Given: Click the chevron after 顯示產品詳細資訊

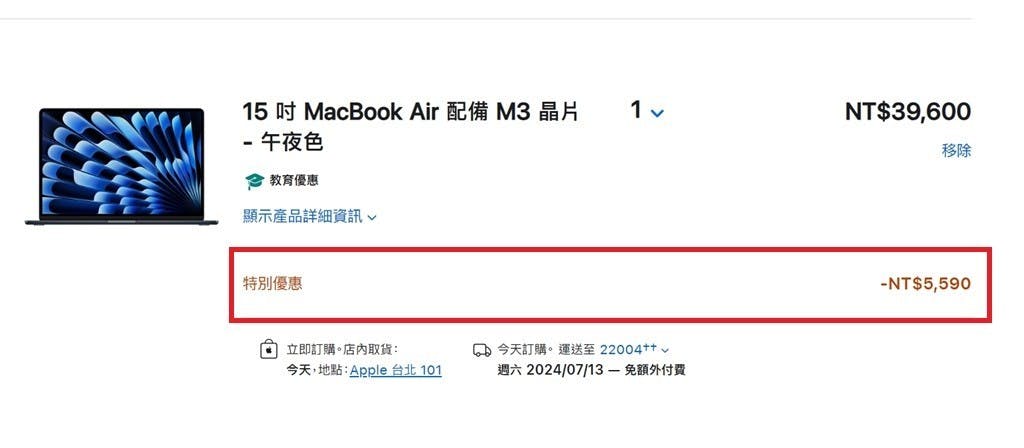Looking at the screenshot, I should click(x=372, y=217).
